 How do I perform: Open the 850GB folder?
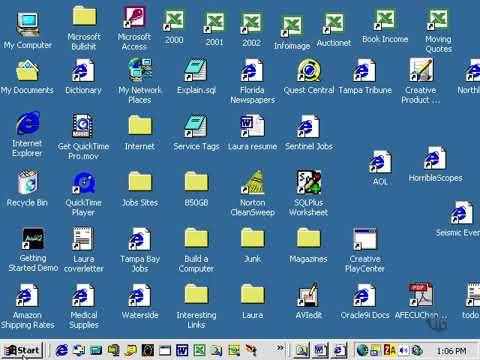pyautogui.click(x=196, y=181)
